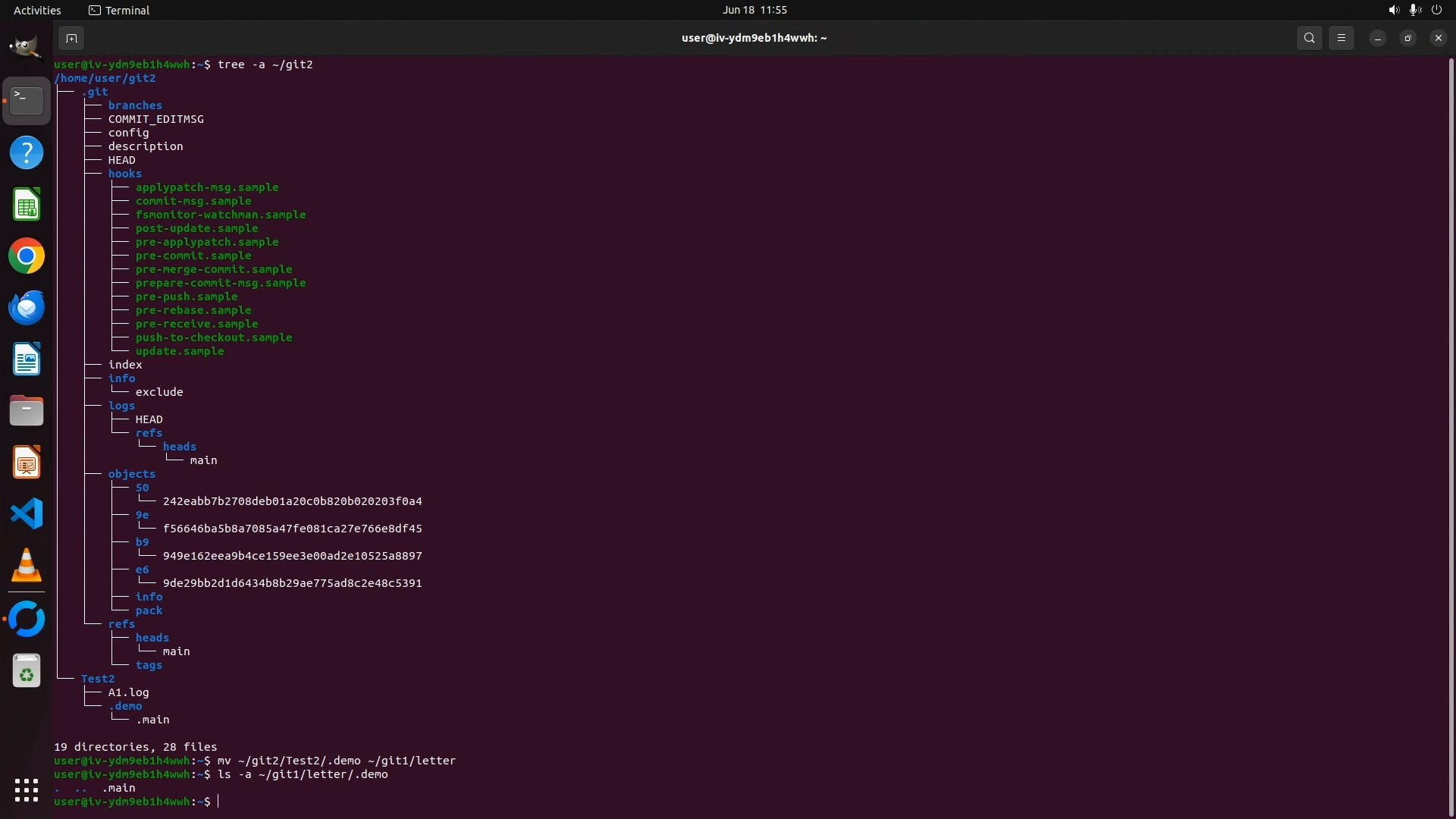Open VLC media player
The image size is (1456, 819).
click(27, 566)
